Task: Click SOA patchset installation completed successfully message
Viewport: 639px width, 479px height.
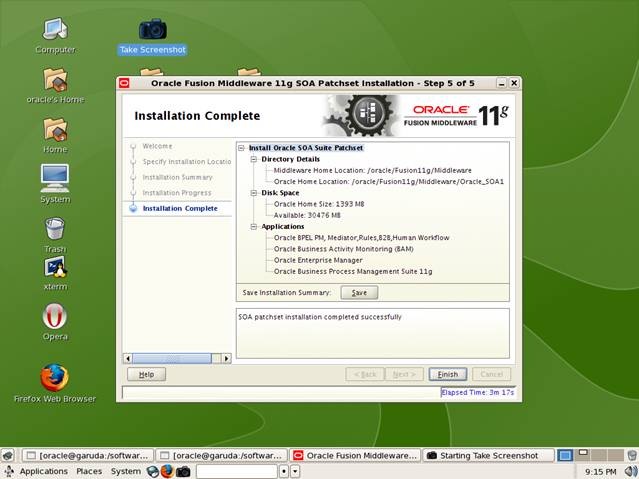Action: coord(320,317)
